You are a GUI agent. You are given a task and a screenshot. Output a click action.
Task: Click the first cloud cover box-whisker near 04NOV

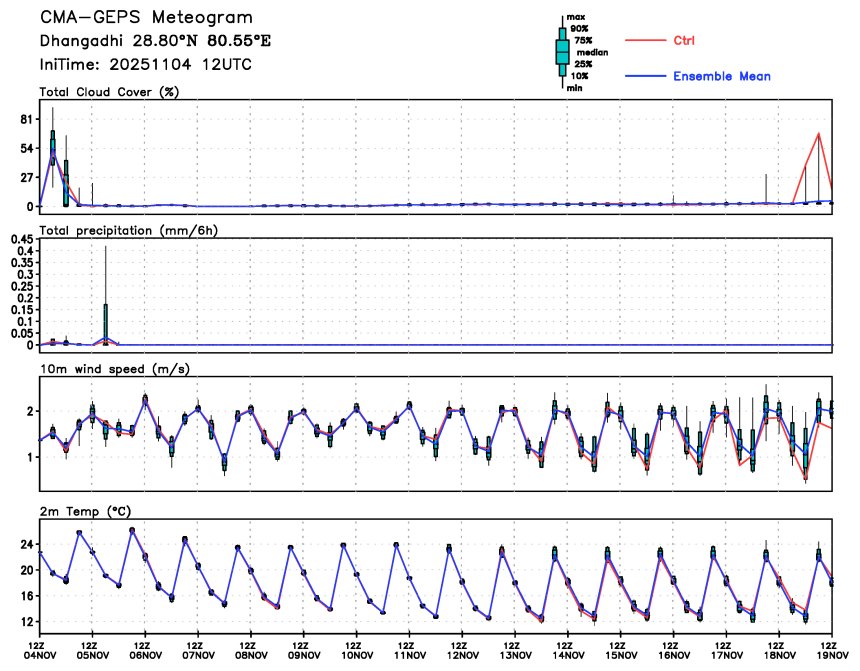pos(53,147)
